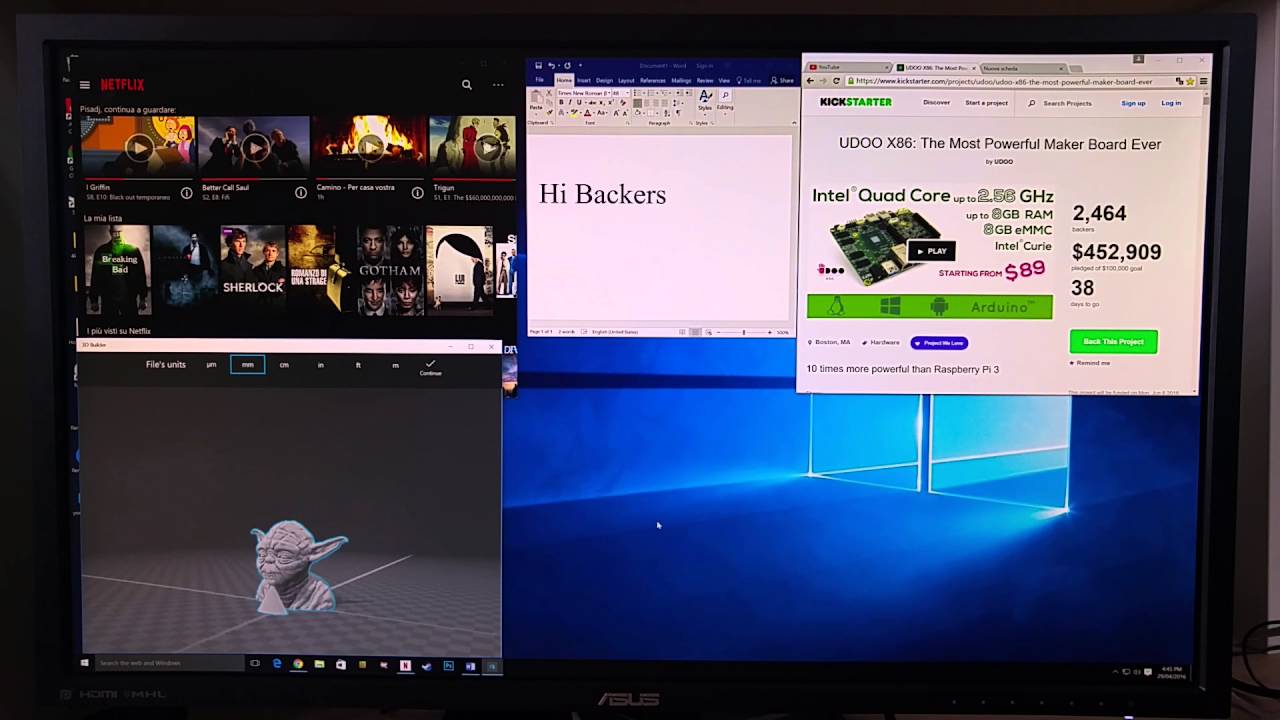The image size is (1280, 720).
Task: Click the Word zoom slider
Action: (743, 331)
